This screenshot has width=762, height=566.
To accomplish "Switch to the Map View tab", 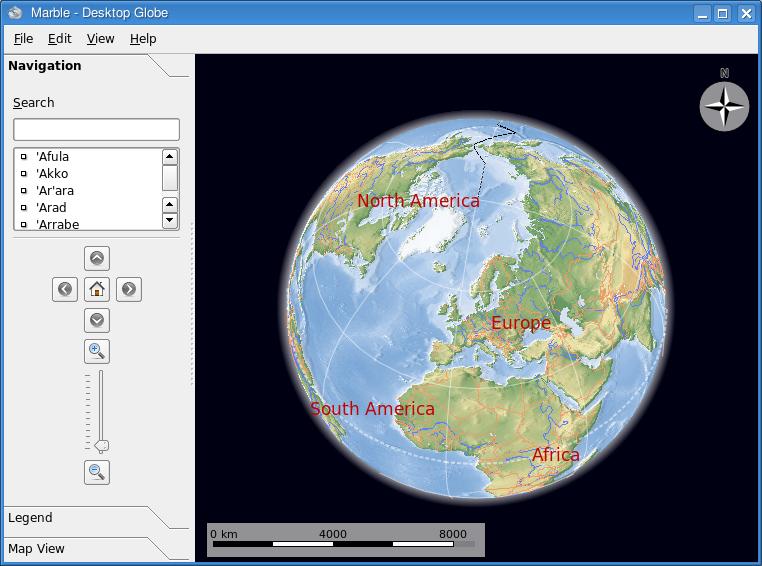I will coord(37,549).
